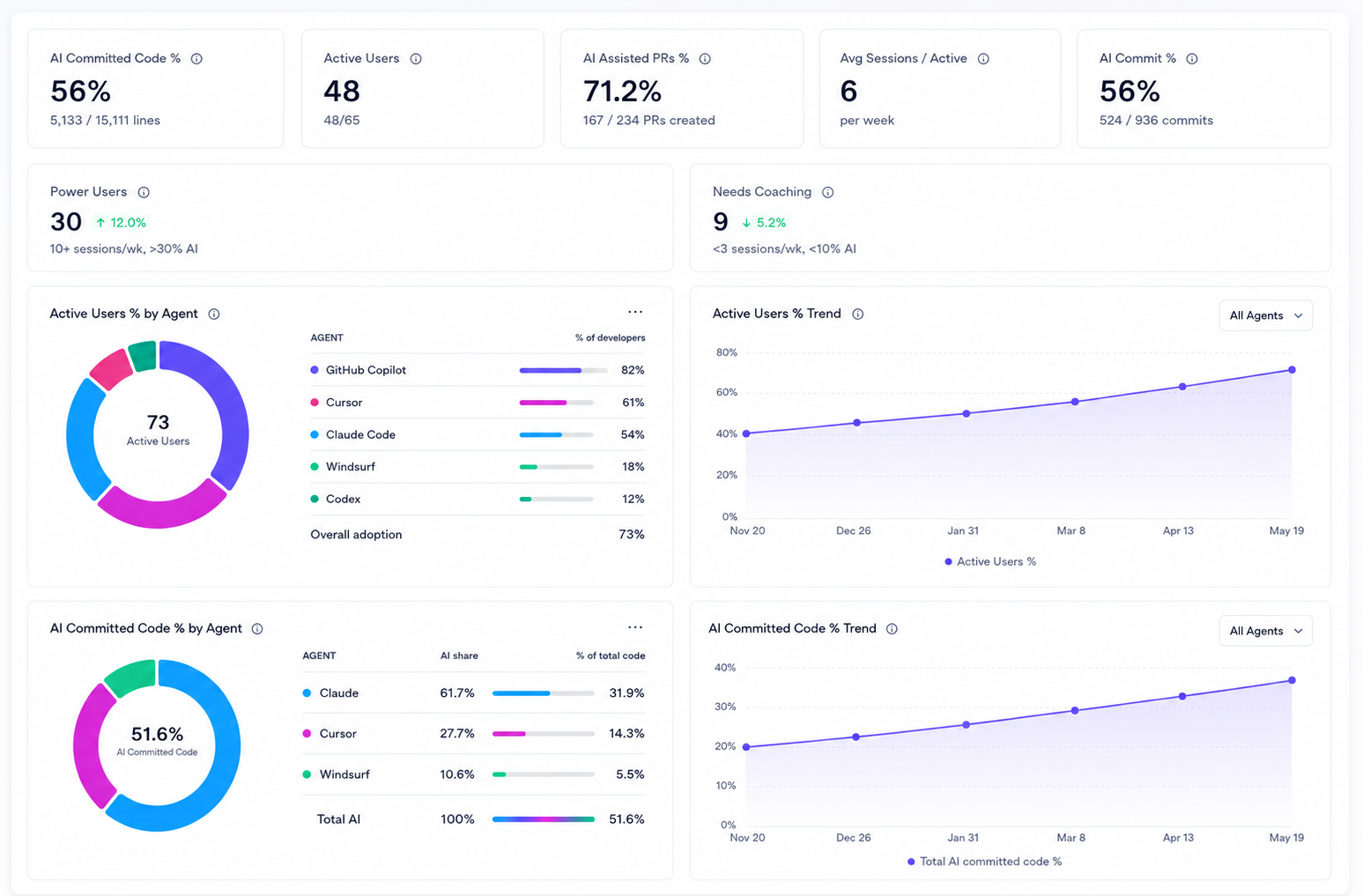The image size is (1363, 896).
Task: Click Claude 61.7% AI share bar
Action: click(544, 693)
